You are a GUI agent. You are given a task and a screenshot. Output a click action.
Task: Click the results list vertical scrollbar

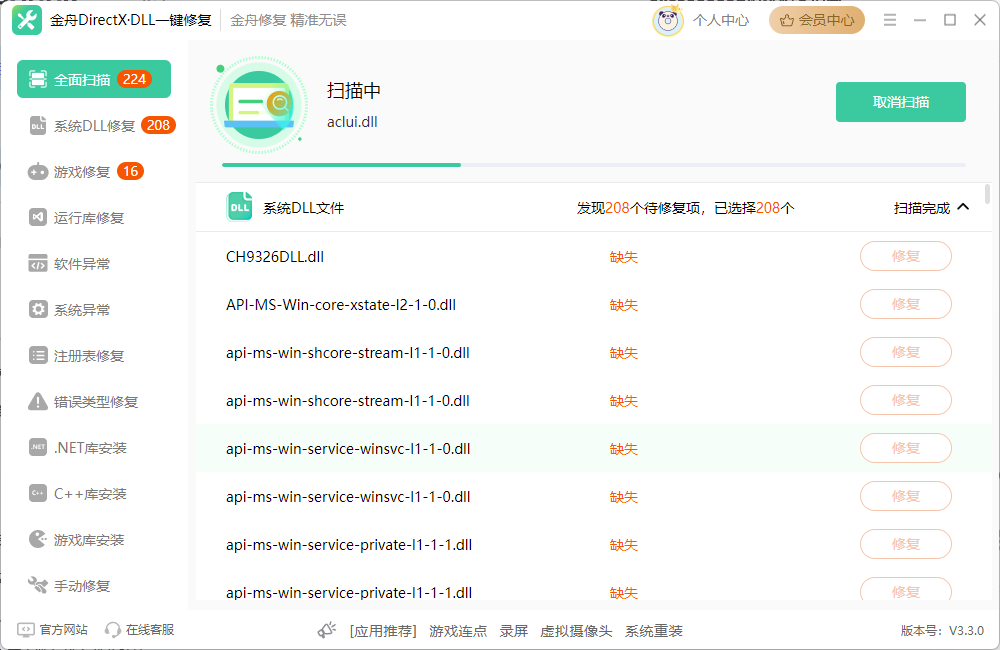point(987,195)
